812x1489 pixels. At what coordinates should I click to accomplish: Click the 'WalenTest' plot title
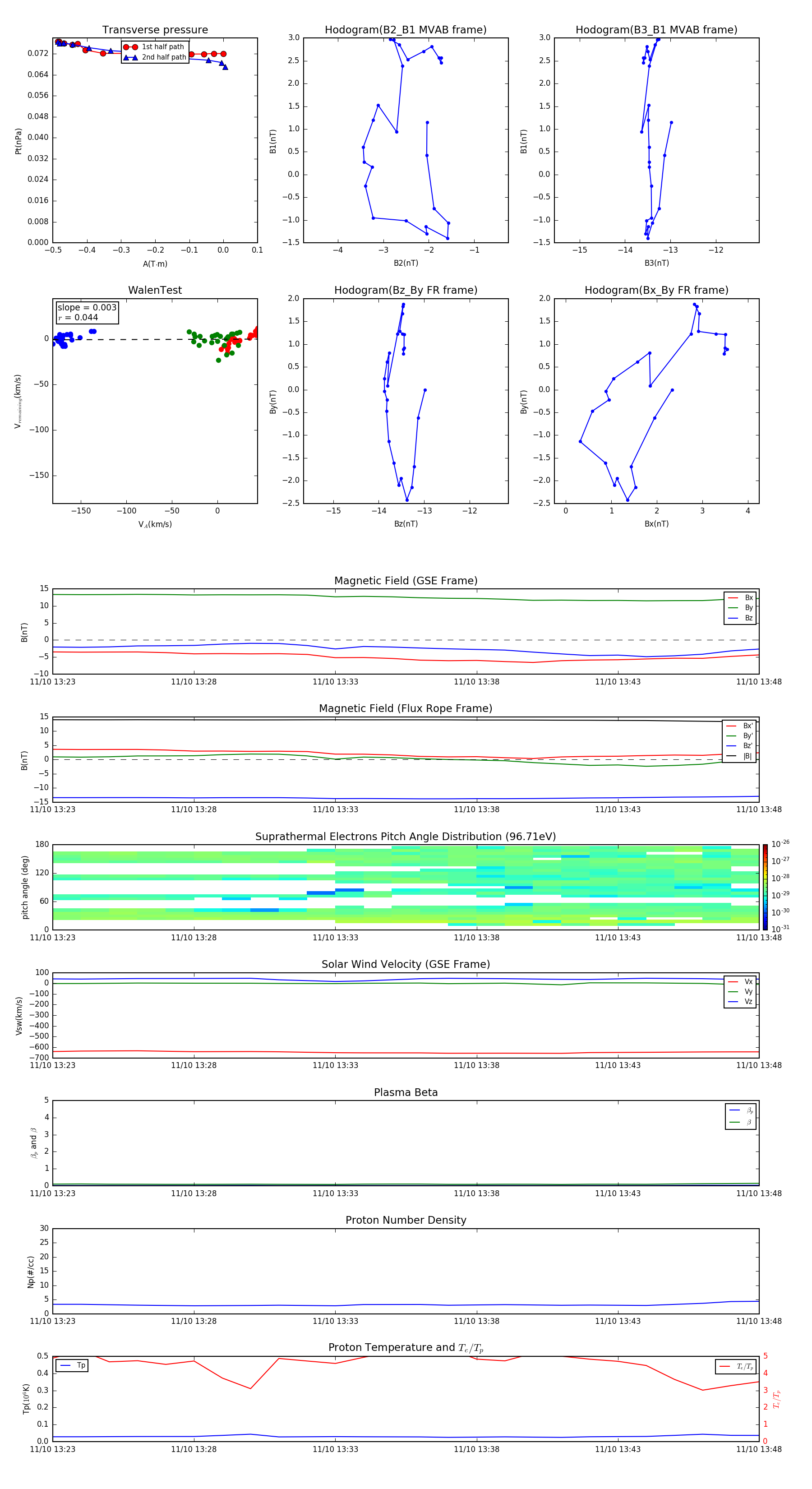click(155, 290)
